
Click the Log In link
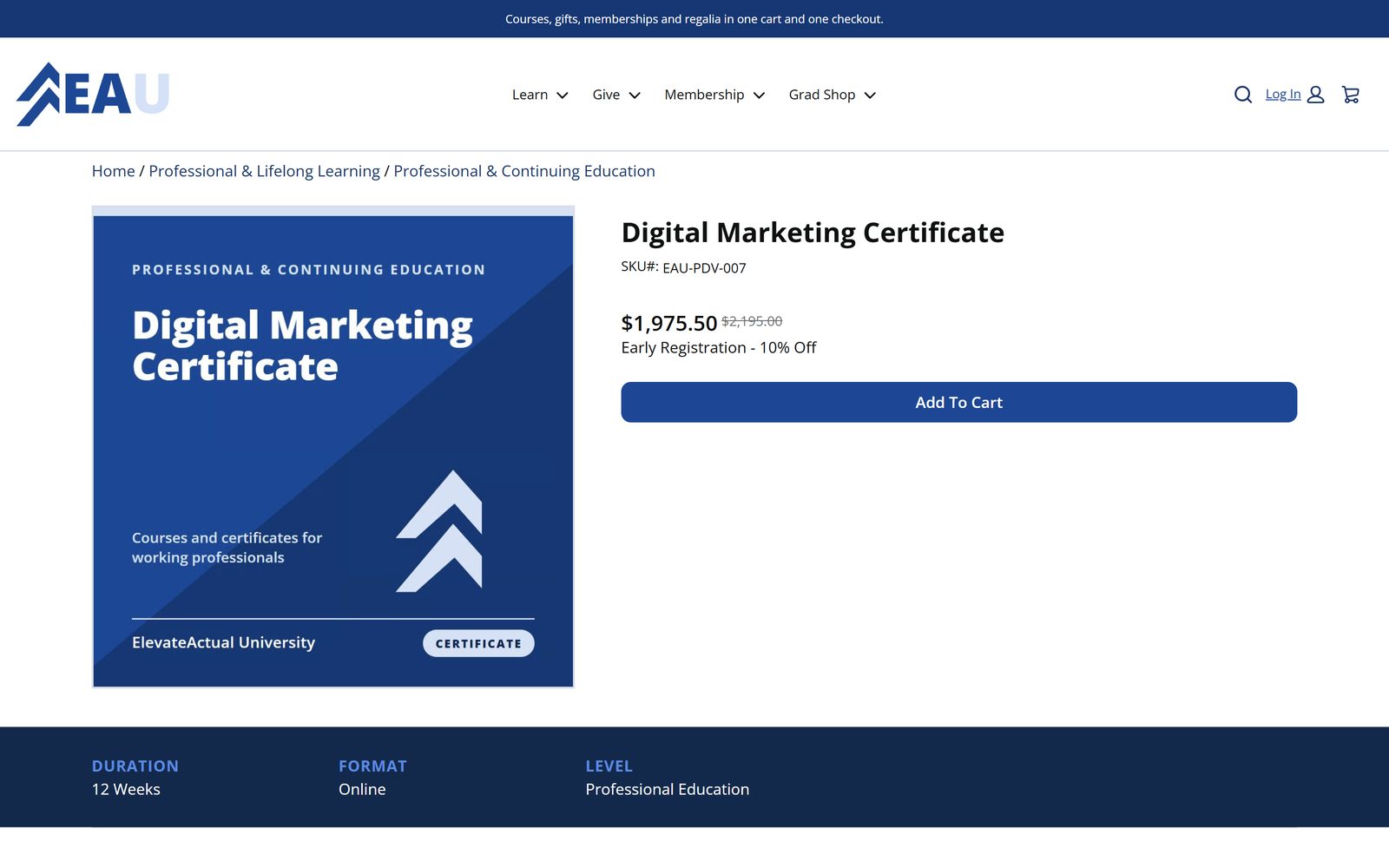(1283, 94)
